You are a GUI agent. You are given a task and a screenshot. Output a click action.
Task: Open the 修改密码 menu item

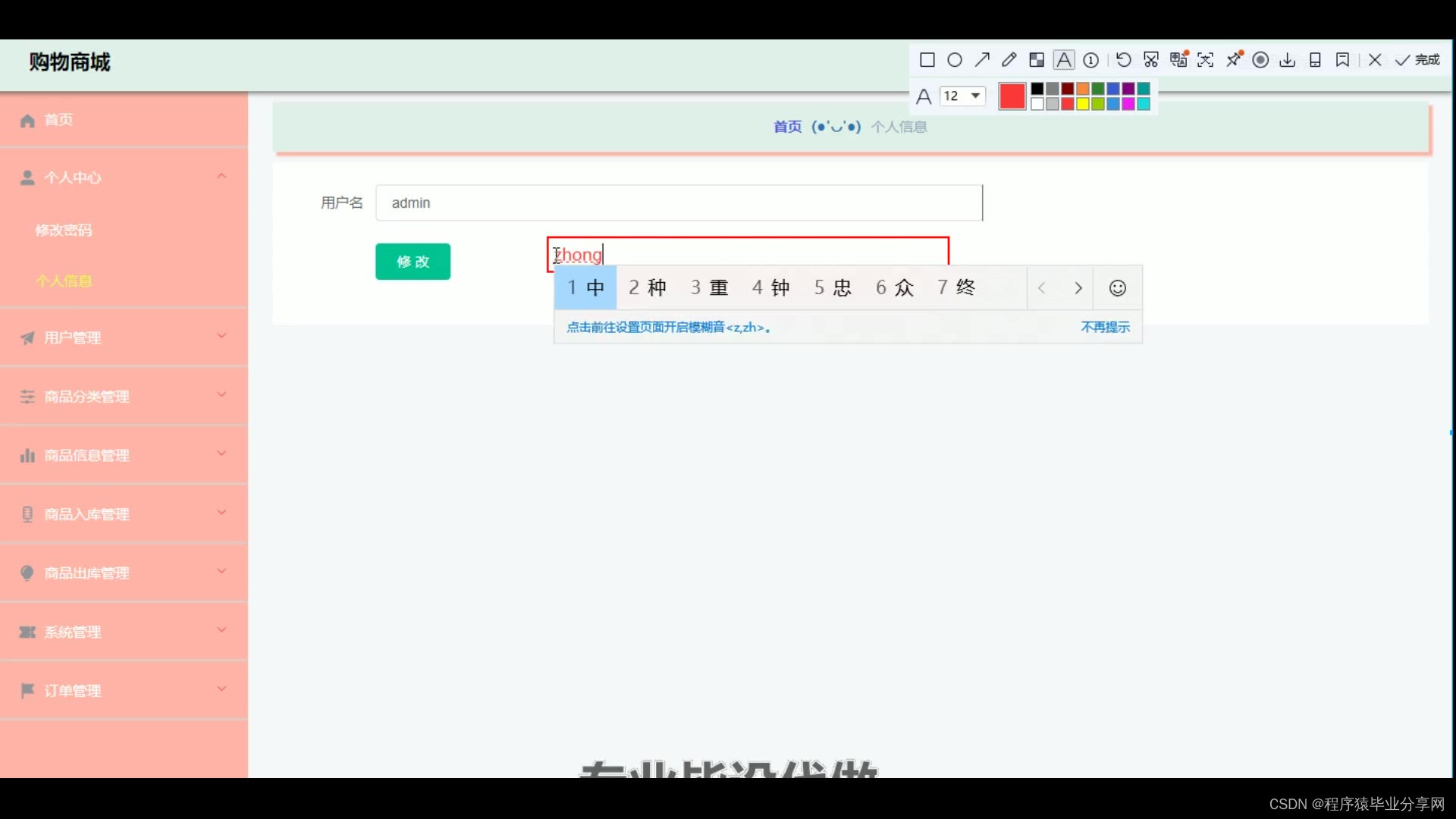click(x=64, y=231)
